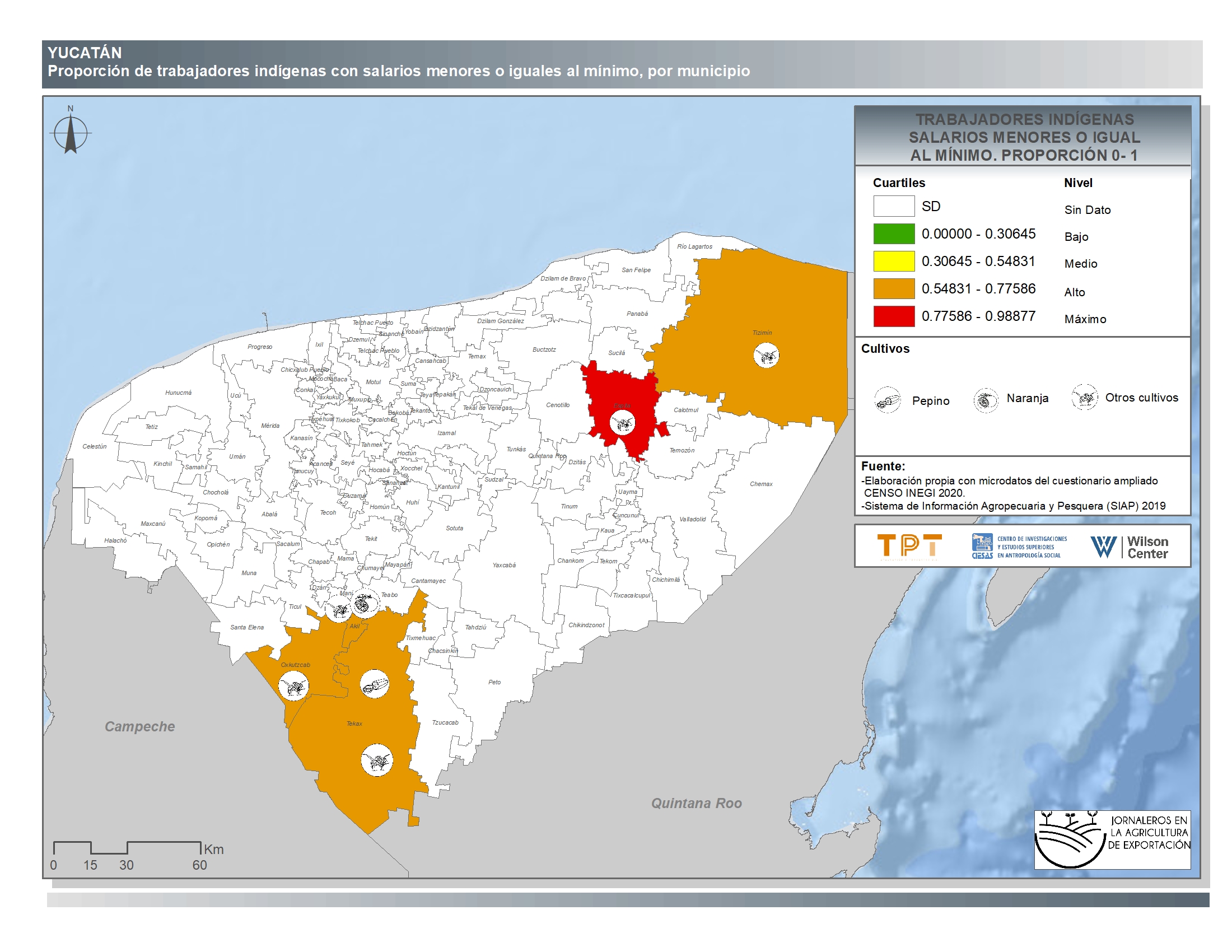Click the orange icon next to Teabo
Viewport: 1232px width, 952px height.
[365, 604]
